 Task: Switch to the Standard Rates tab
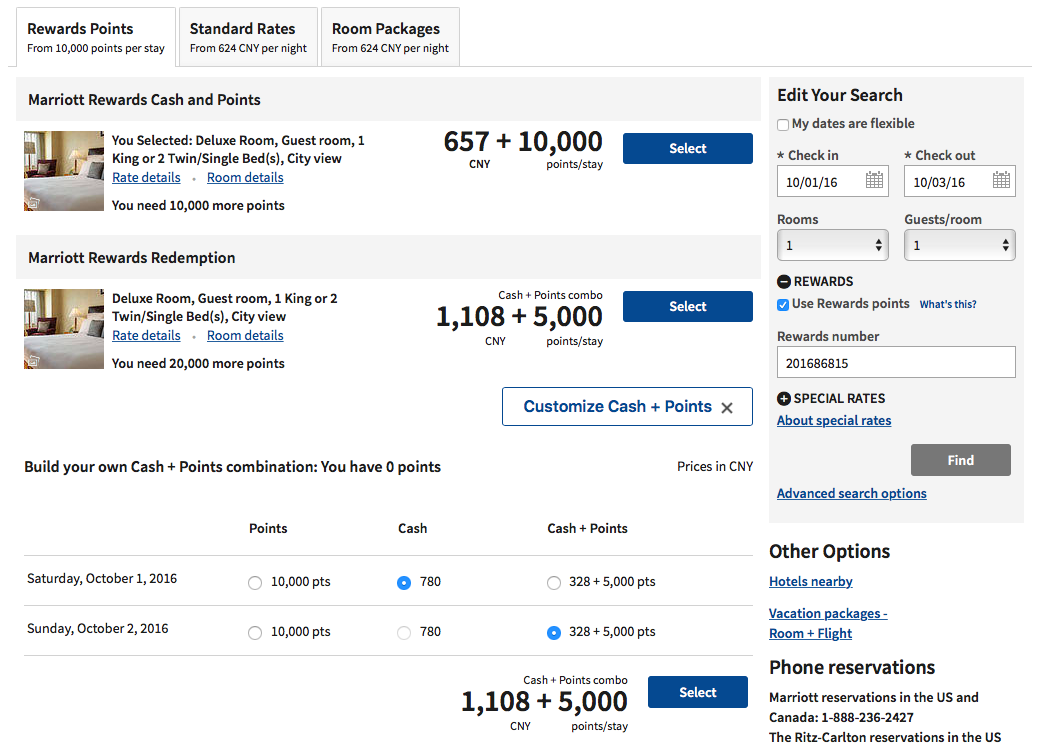[x=247, y=36]
